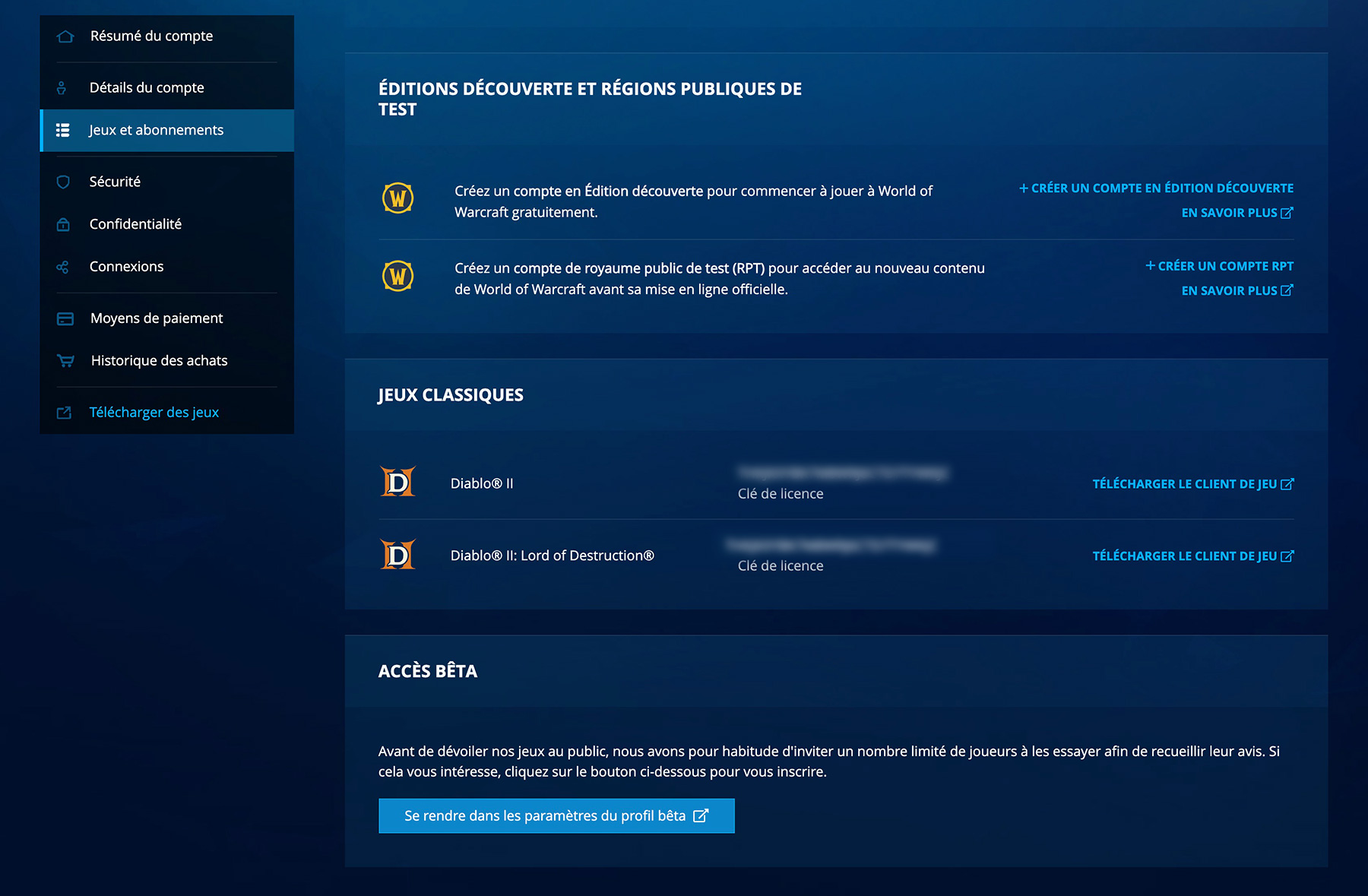Click the blurred Lord of Destruction license key
Screen dimensions: 1368x896
pyautogui.click(x=831, y=546)
